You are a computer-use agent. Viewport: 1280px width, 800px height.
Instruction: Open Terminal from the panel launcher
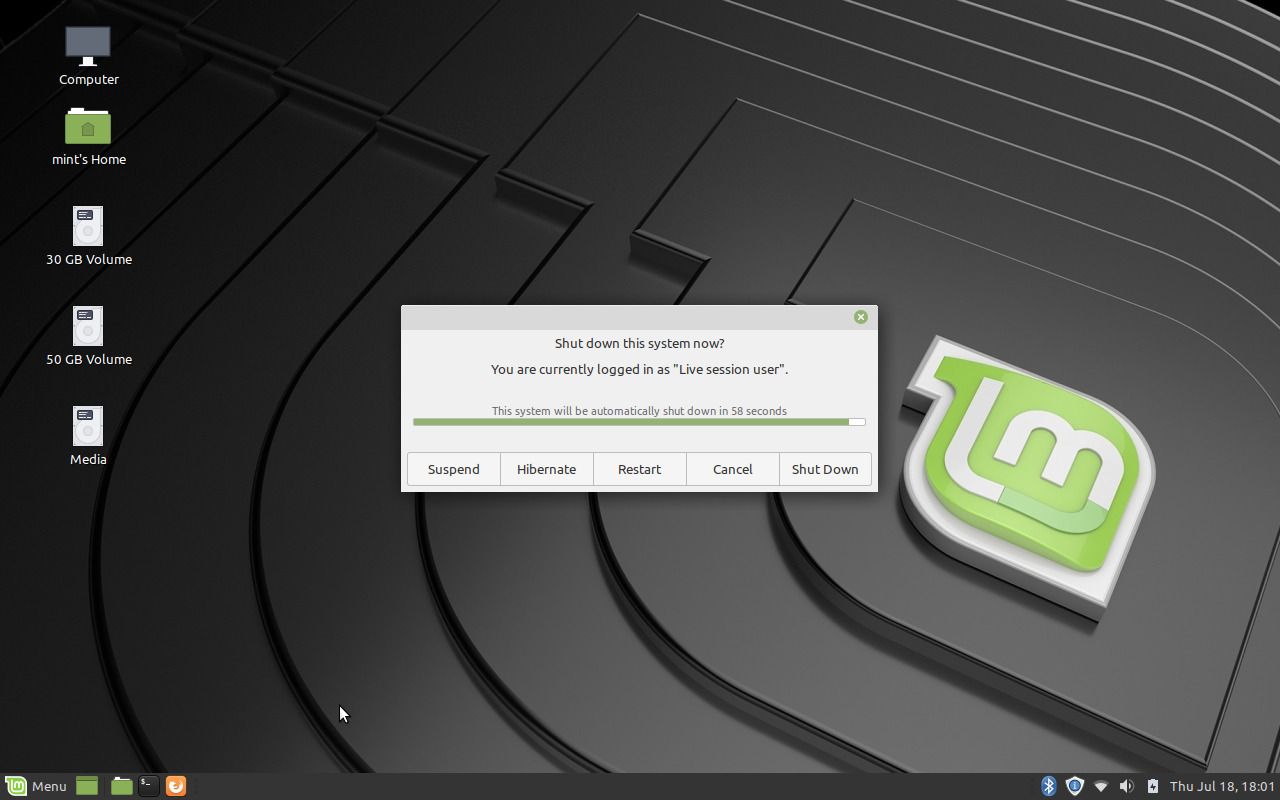(148, 786)
